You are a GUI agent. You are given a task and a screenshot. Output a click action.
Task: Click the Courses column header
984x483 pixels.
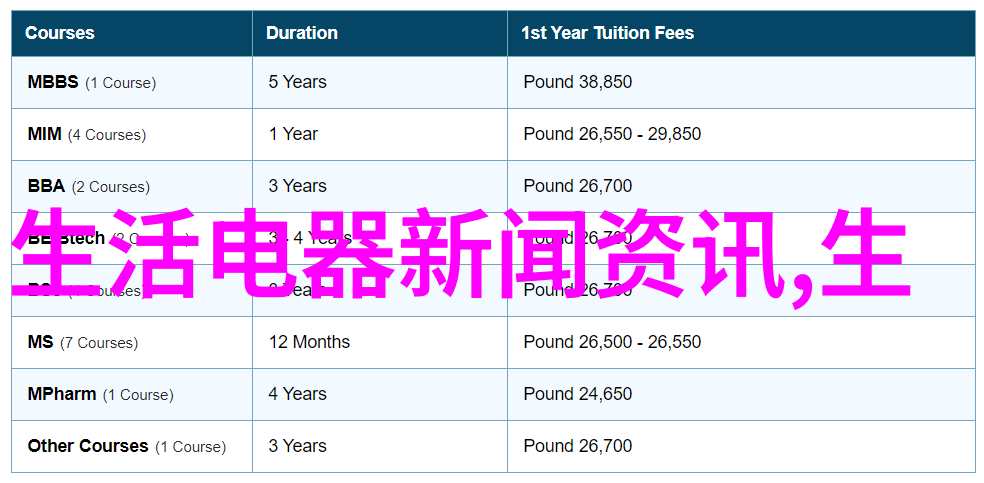point(60,33)
